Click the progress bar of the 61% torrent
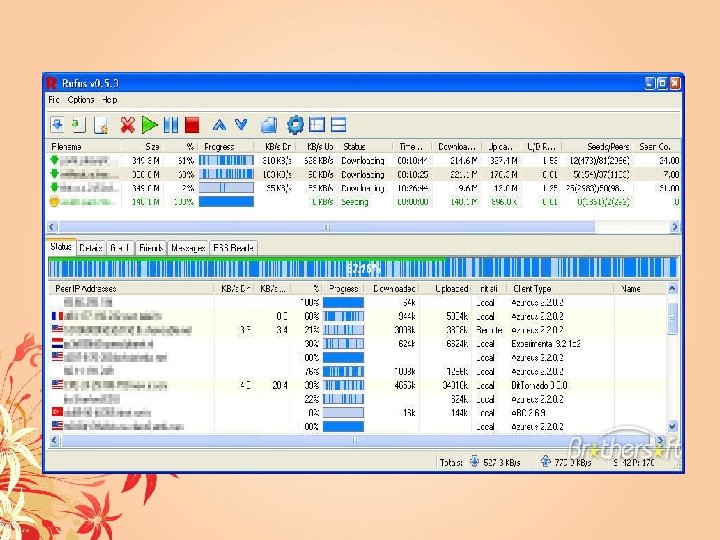This screenshot has width=720, height=540. (x=226, y=160)
